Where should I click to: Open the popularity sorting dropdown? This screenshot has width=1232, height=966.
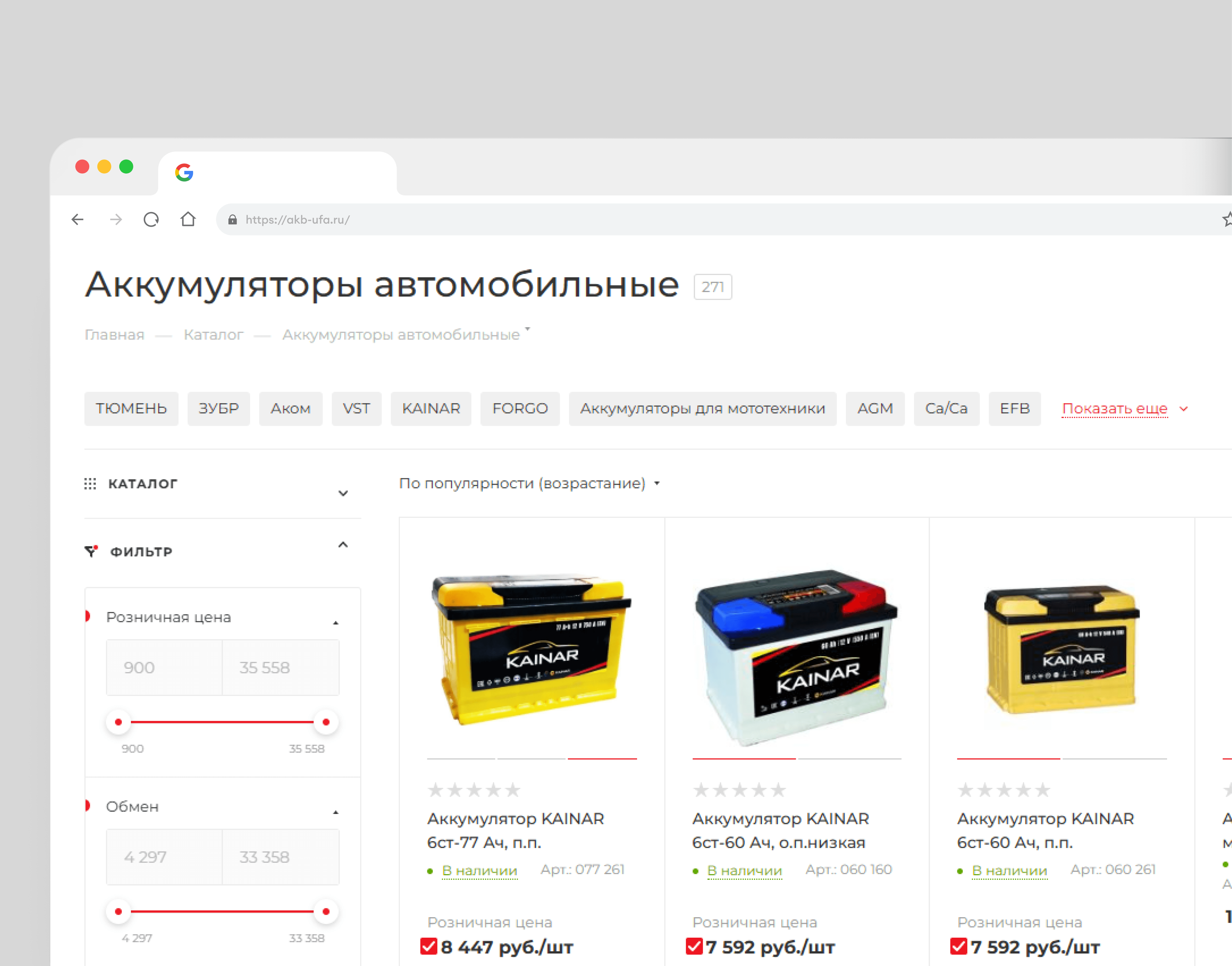click(529, 484)
